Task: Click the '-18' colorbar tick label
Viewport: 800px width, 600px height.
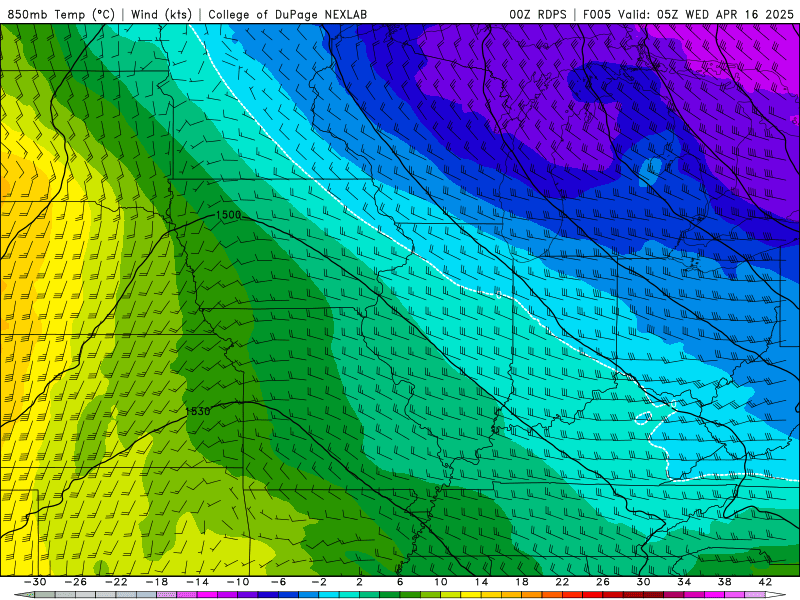Action: coord(157,582)
